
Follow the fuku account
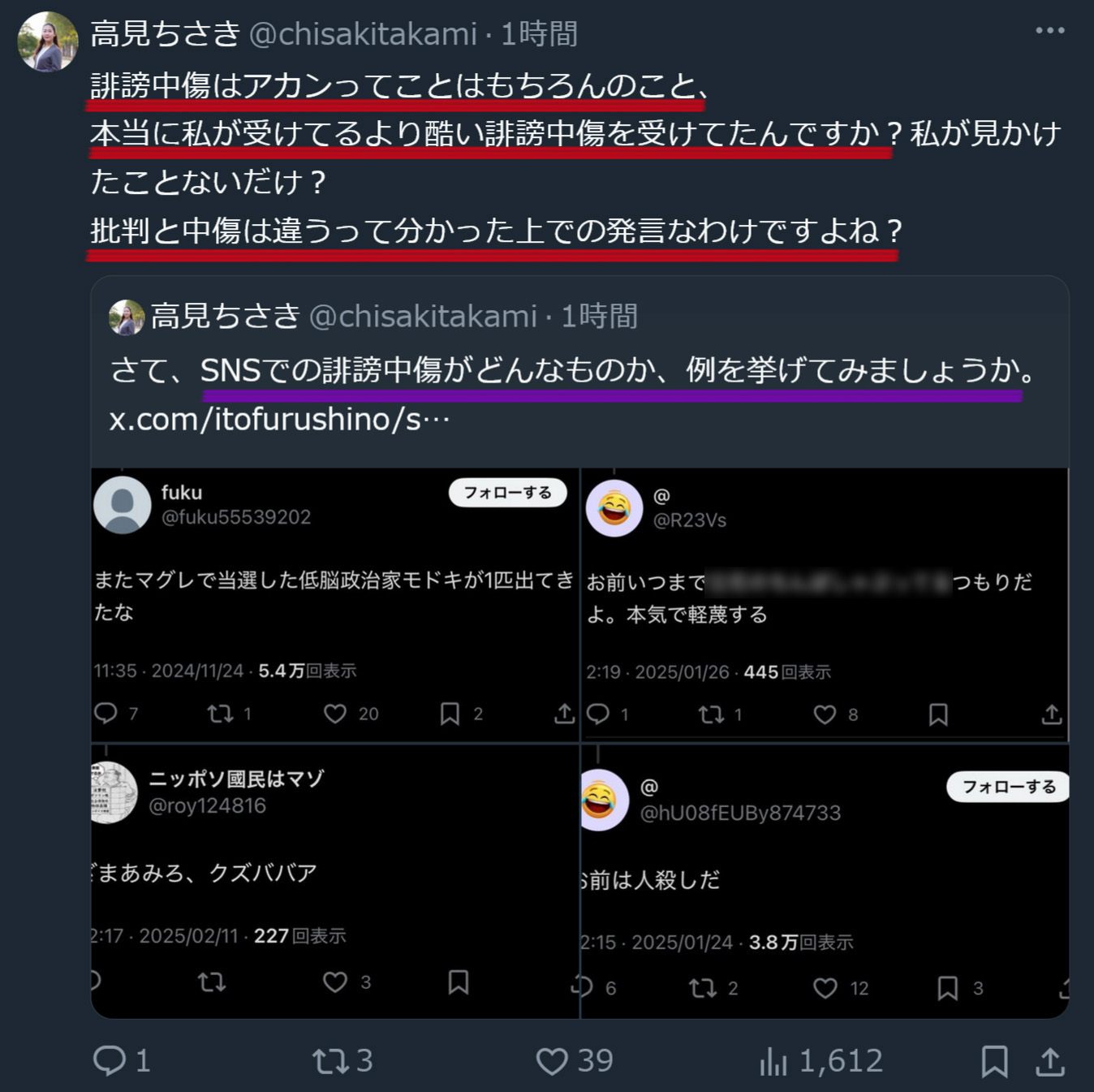(x=508, y=493)
